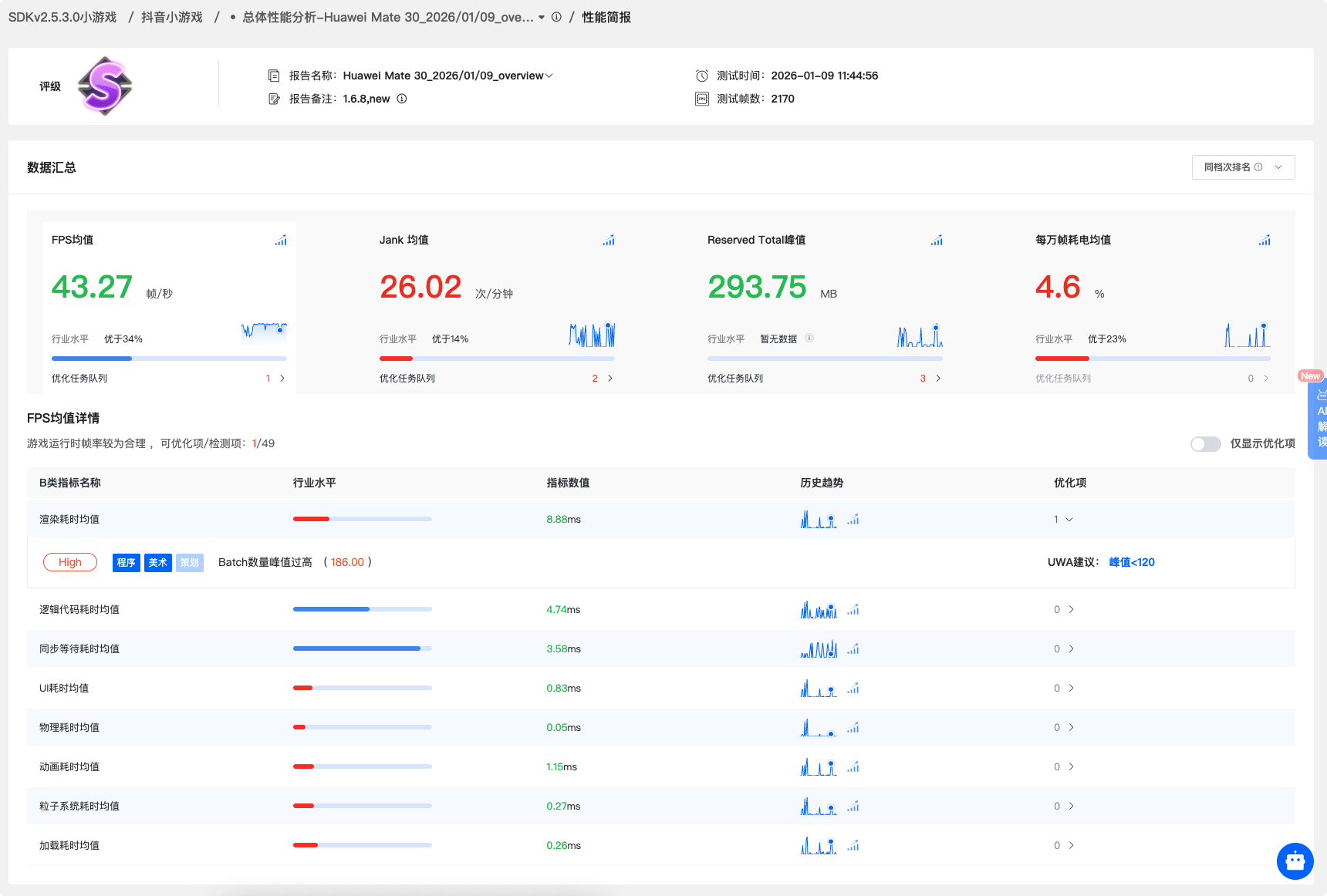
Task: Toggle the 仅显示优化项 switch
Action: tap(1205, 444)
